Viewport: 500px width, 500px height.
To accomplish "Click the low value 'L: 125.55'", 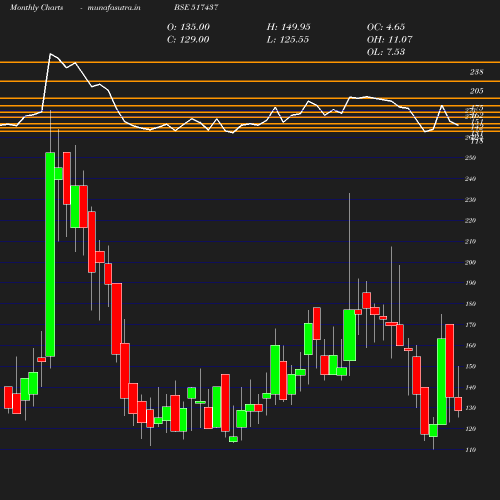I will click(288, 40).
